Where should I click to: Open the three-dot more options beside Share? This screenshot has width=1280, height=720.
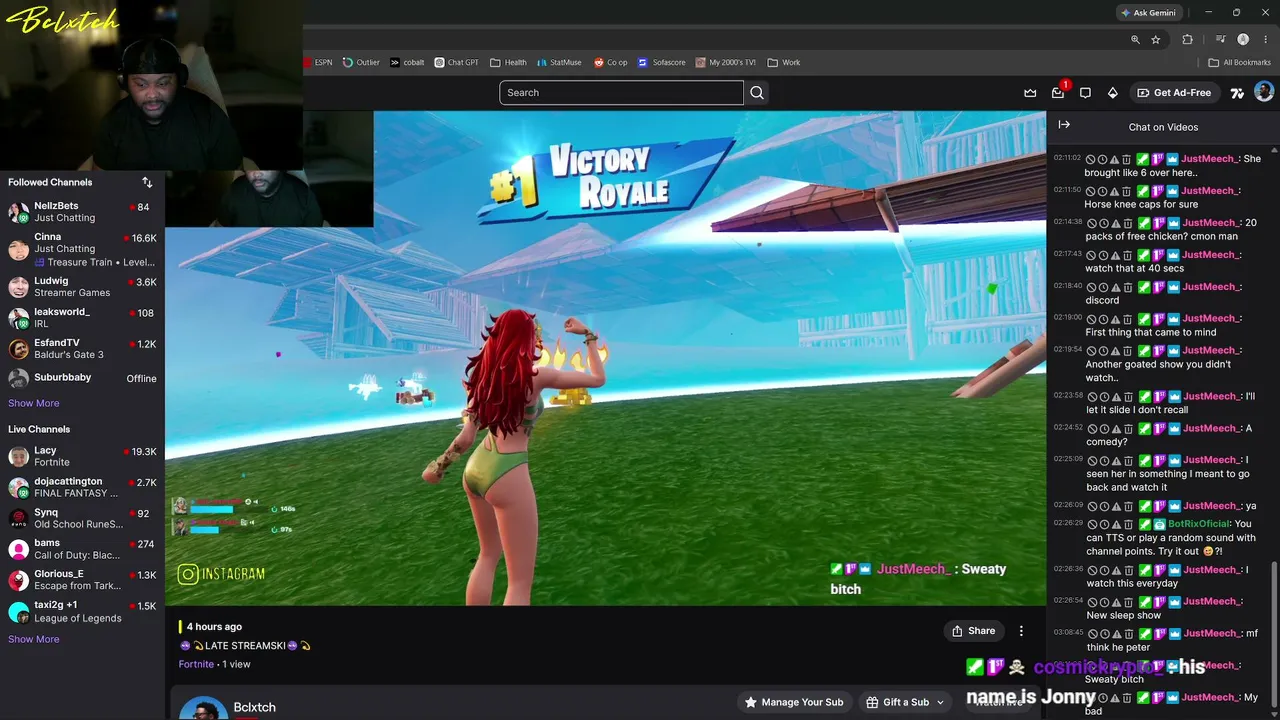[x=1021, y=631]
